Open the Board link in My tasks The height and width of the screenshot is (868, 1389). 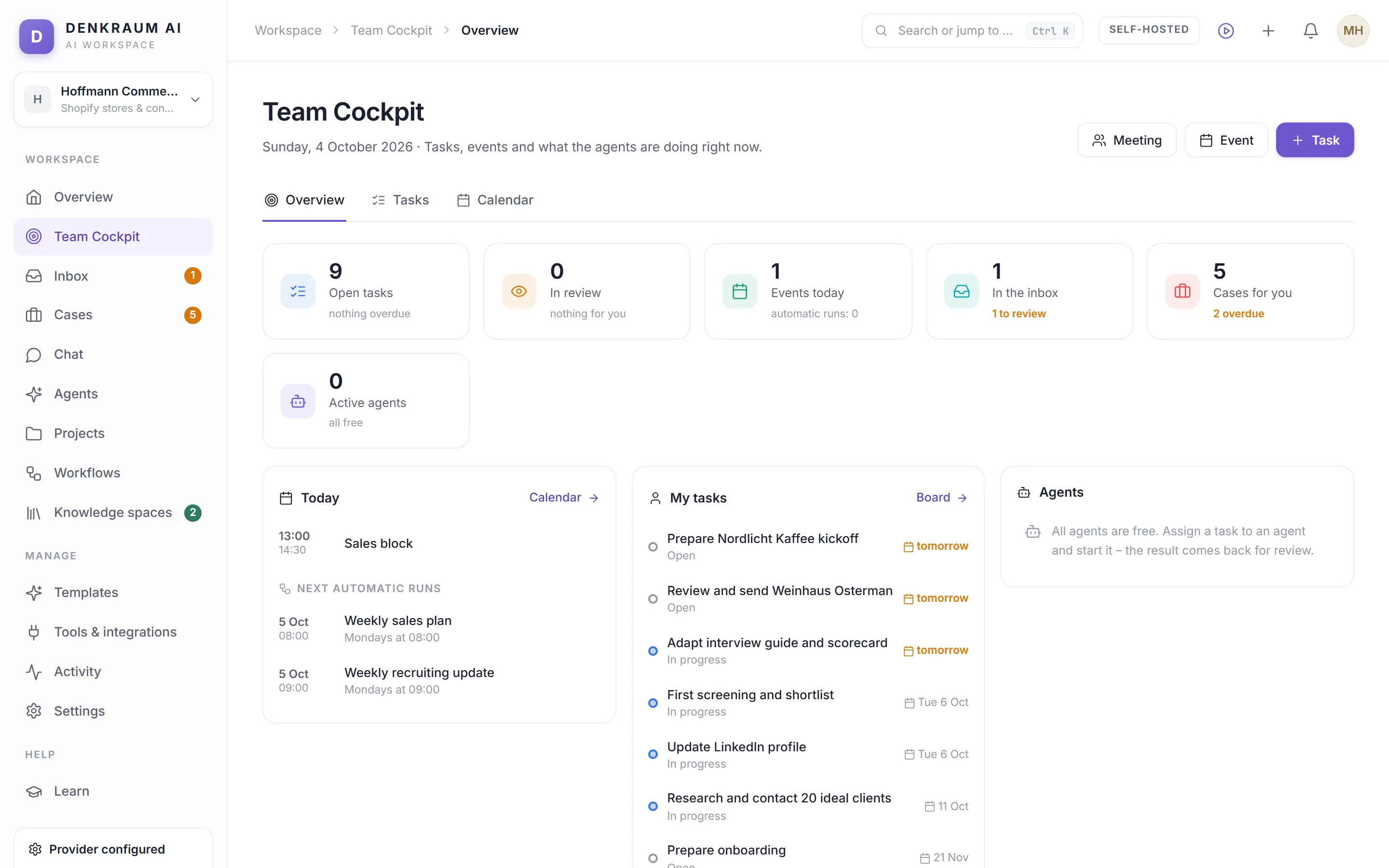[941, 497]
